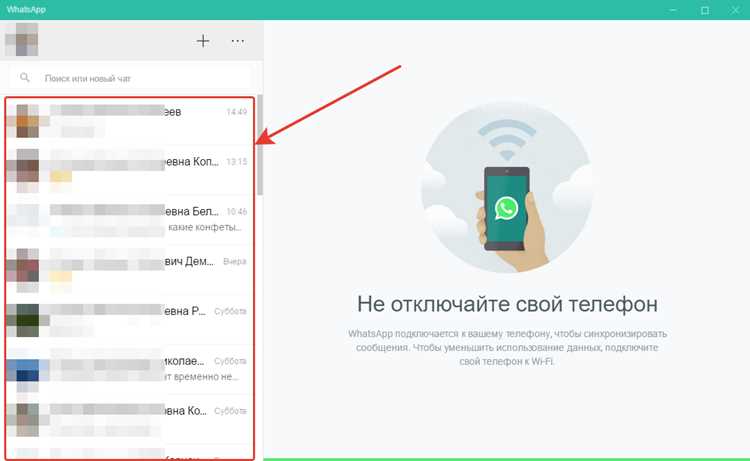
Task: Click the avatar of the 'евна Р...' chat
Action: tap(27, 320)
